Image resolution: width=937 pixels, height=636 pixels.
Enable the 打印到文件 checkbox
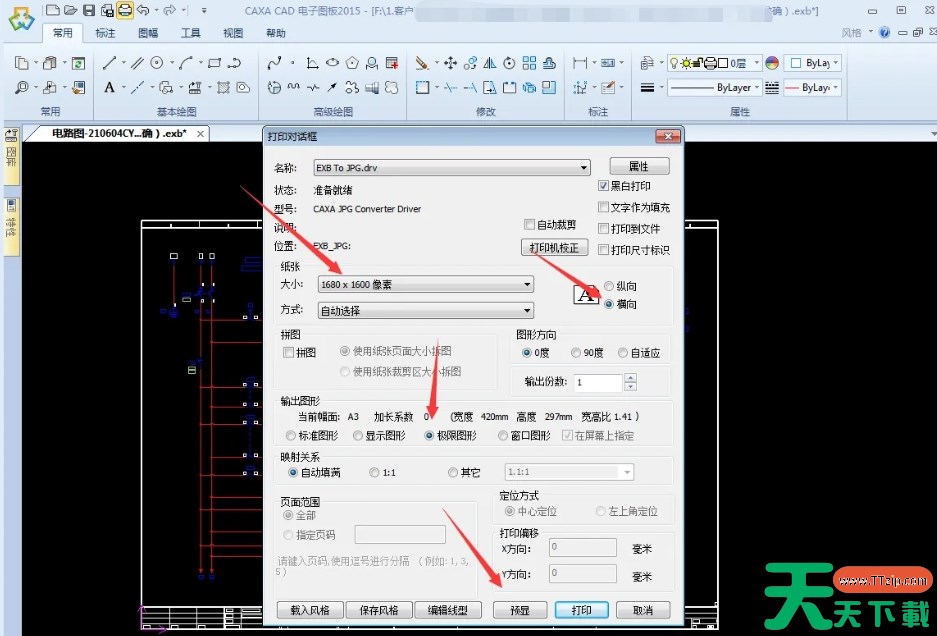pyautogui.click(x=604, y=228)
